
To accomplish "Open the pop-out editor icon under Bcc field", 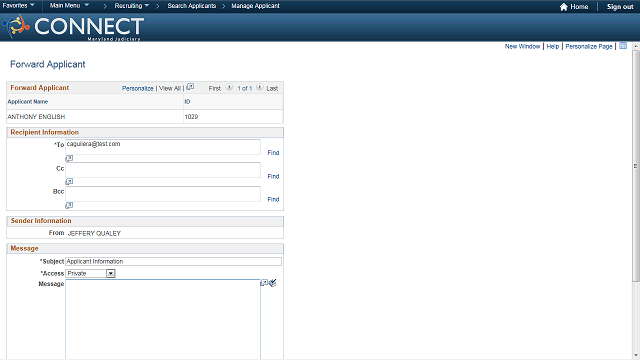I will click(x=69, y=205).
